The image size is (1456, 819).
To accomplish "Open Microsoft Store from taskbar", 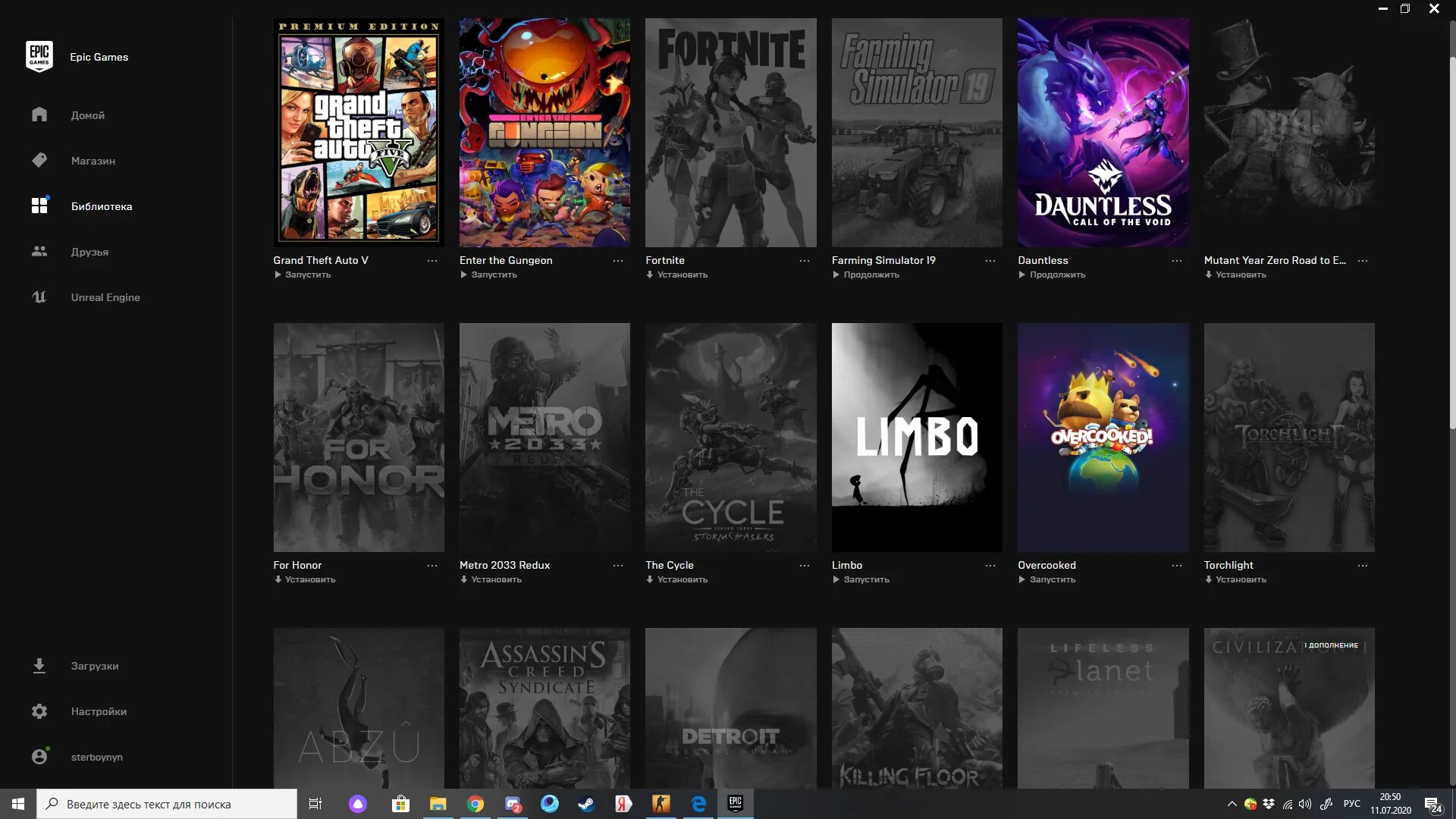I will click(400, 804).
